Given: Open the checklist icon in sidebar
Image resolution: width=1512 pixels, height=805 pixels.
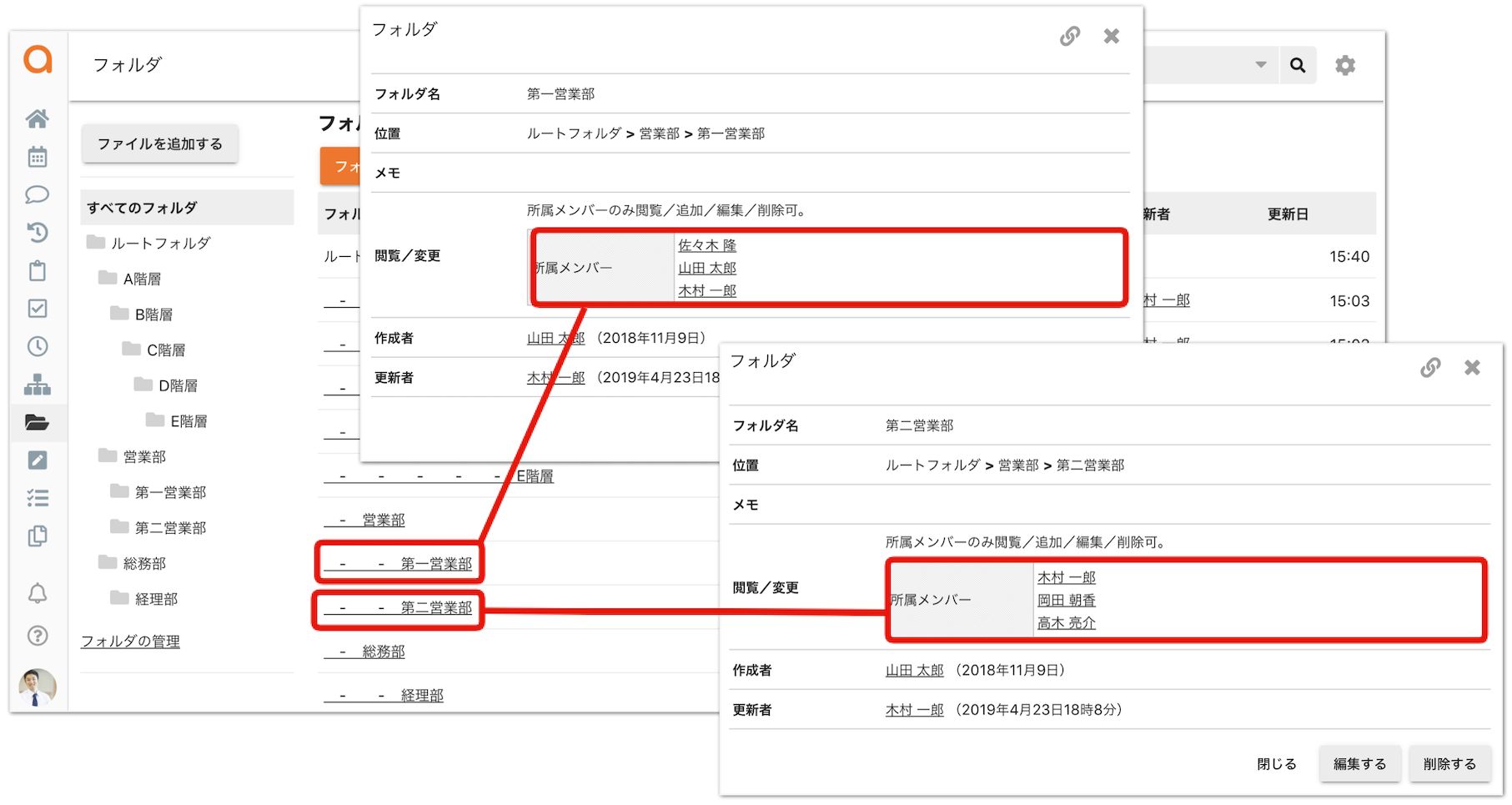Looking at the screenshot, I should (38, 498).
